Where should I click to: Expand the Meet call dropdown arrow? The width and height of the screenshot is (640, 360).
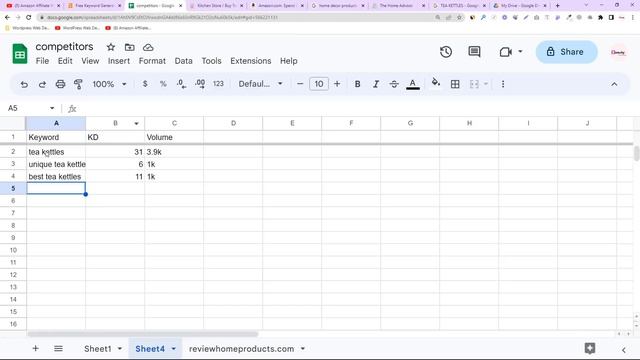point(520,51)
